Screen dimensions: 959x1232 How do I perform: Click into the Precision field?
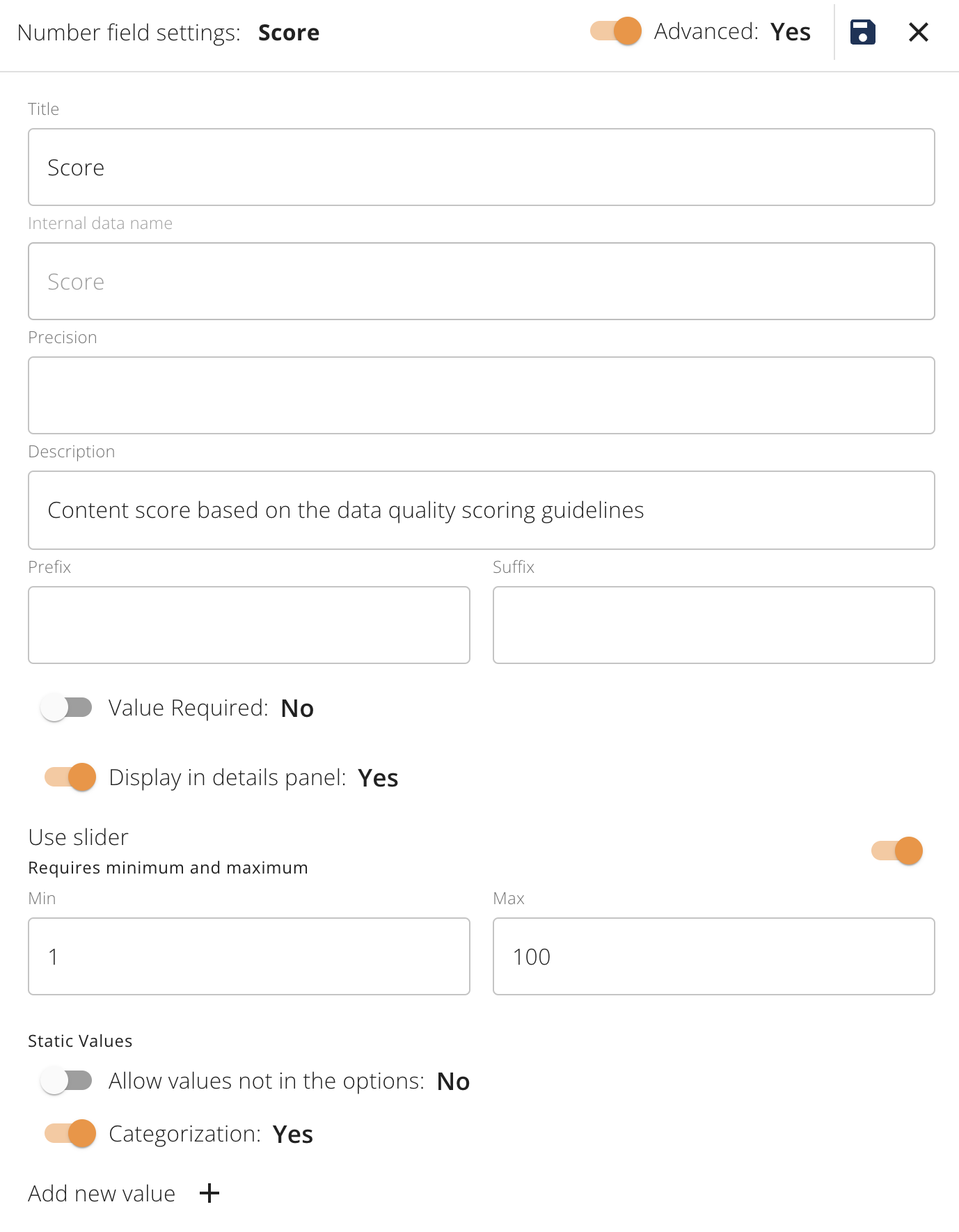pyautogui.click(x=481, y=395)
